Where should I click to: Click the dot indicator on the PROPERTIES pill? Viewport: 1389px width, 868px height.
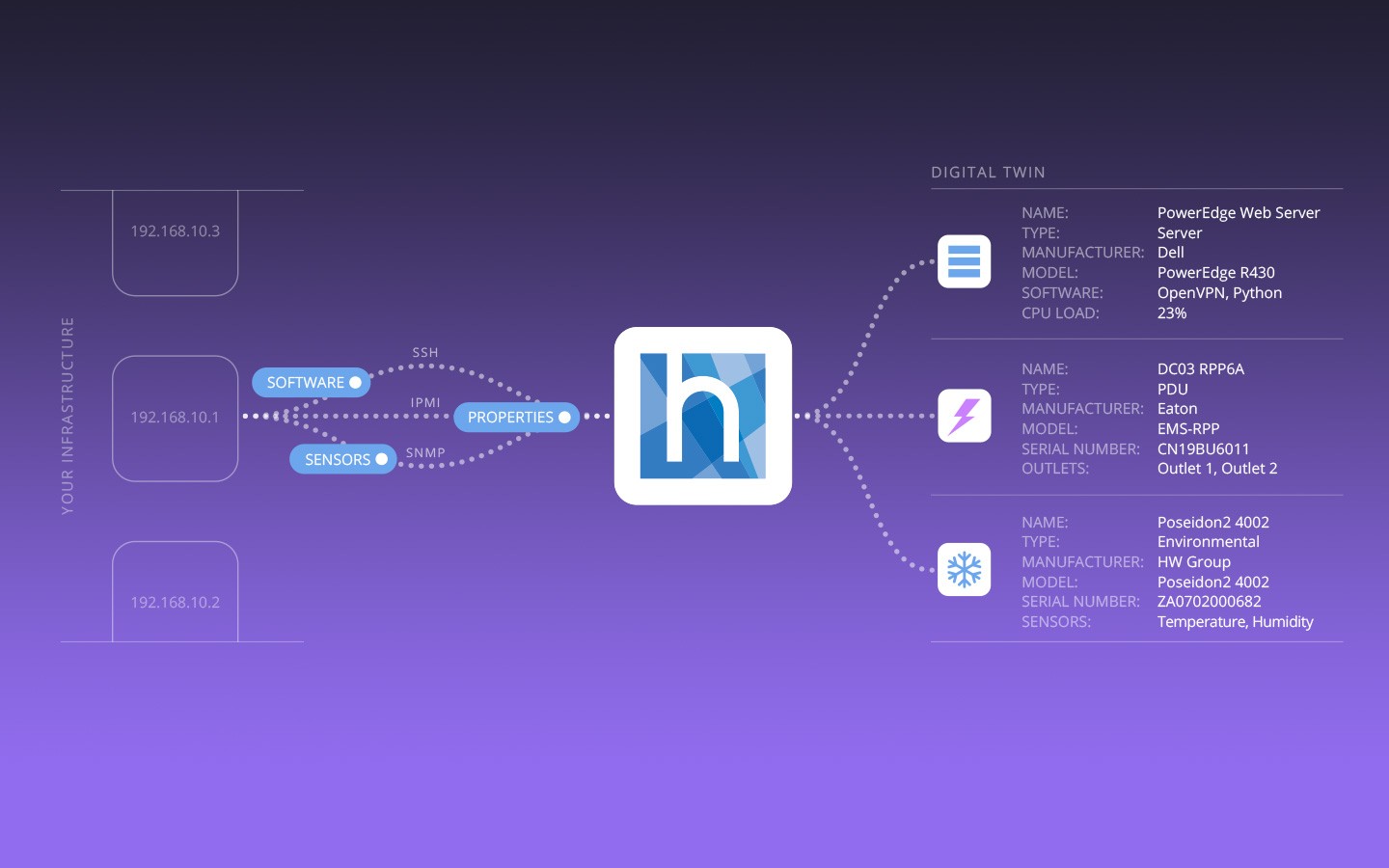tap(564, 417)
